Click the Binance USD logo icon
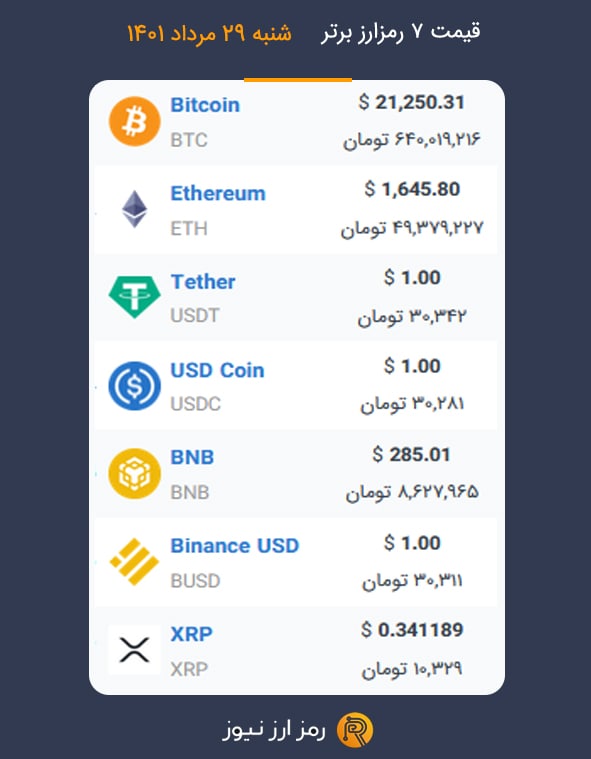 [x=135, y=562]
